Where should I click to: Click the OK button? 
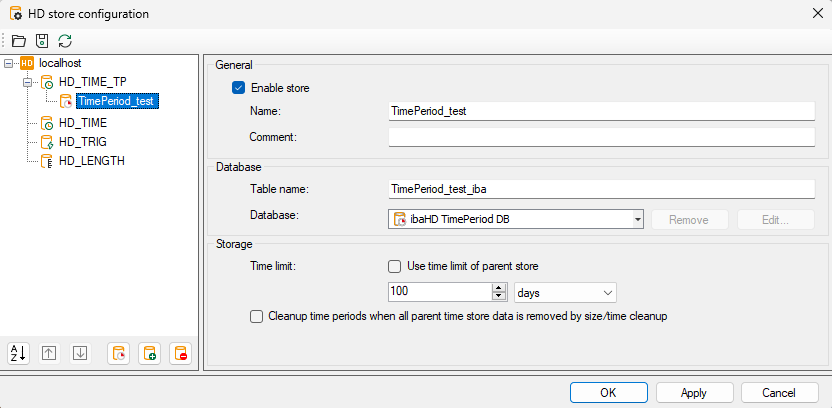tap(608, 393)
